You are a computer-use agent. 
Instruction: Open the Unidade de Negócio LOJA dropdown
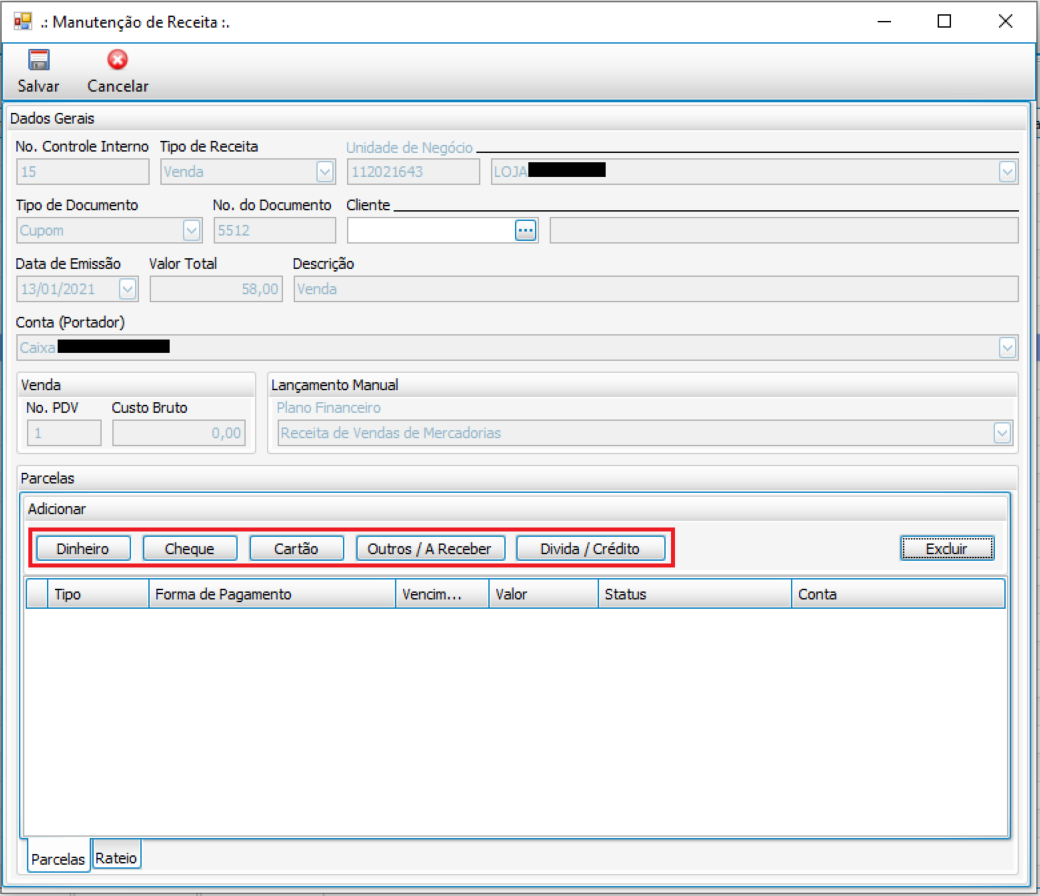[1007, 172]
